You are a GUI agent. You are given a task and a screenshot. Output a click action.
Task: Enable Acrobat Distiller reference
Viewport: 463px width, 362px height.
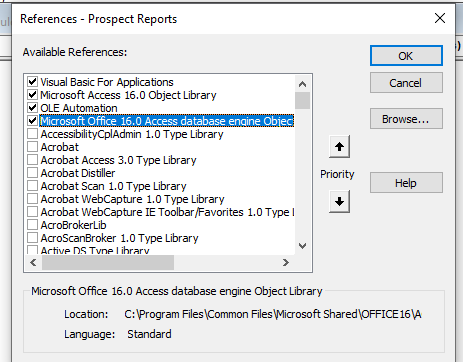pyautogui.click(x=32, y=173)
